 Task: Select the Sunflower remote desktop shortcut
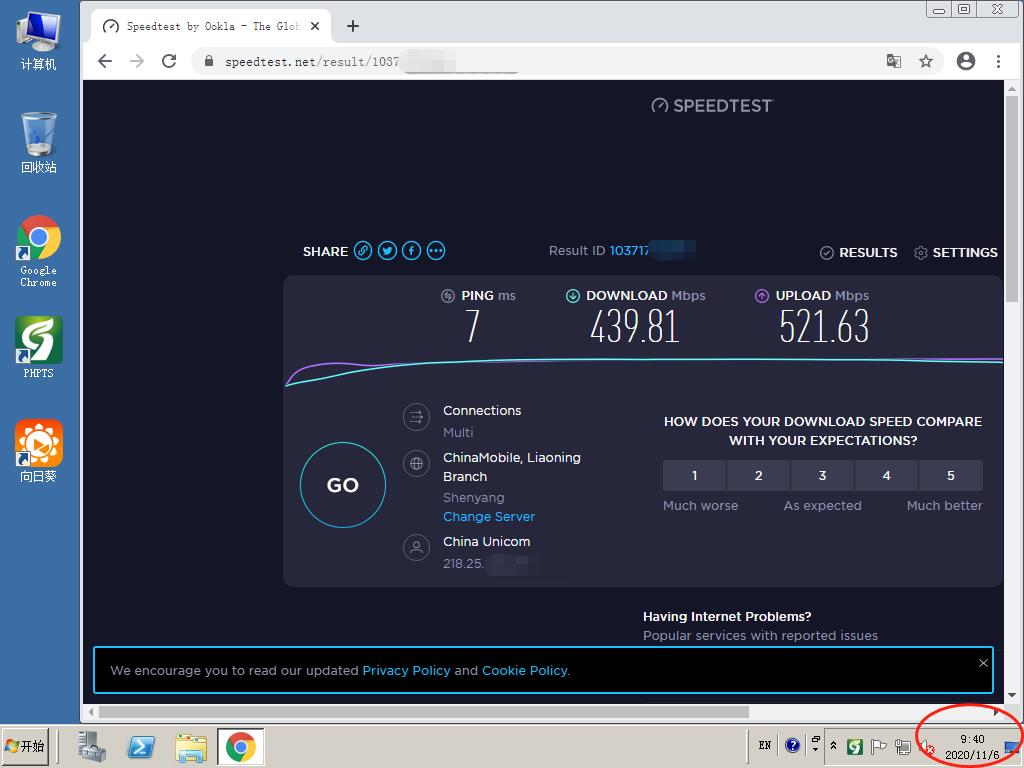click(x=39, y=451)
